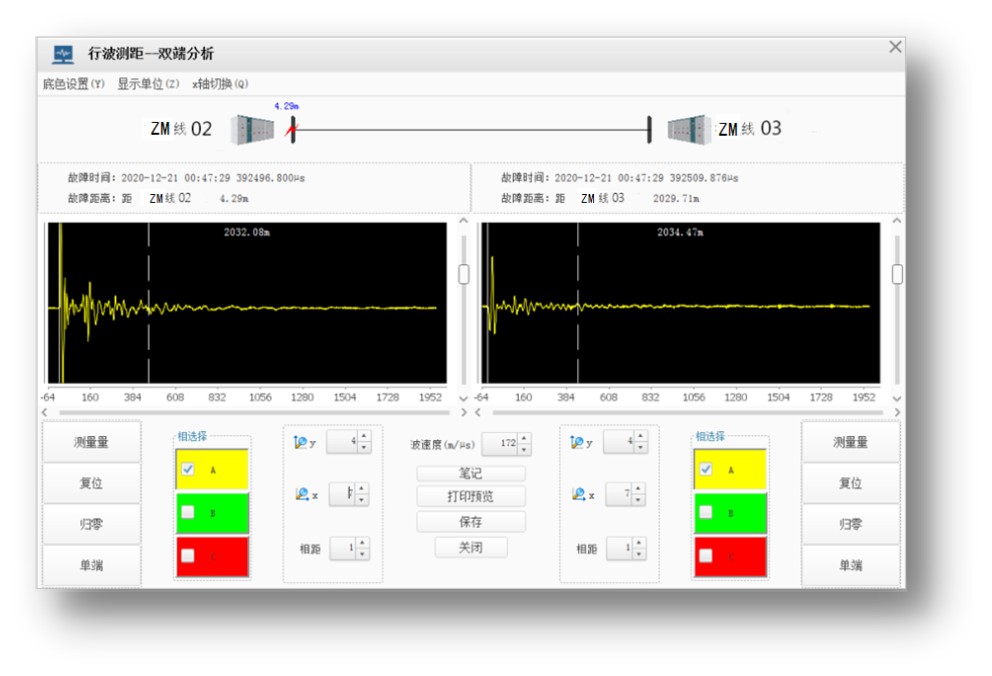The width and height of the screenshot is (992, 676).
Task: Close the 行波测距 window
Action: [x=895, y=47]
